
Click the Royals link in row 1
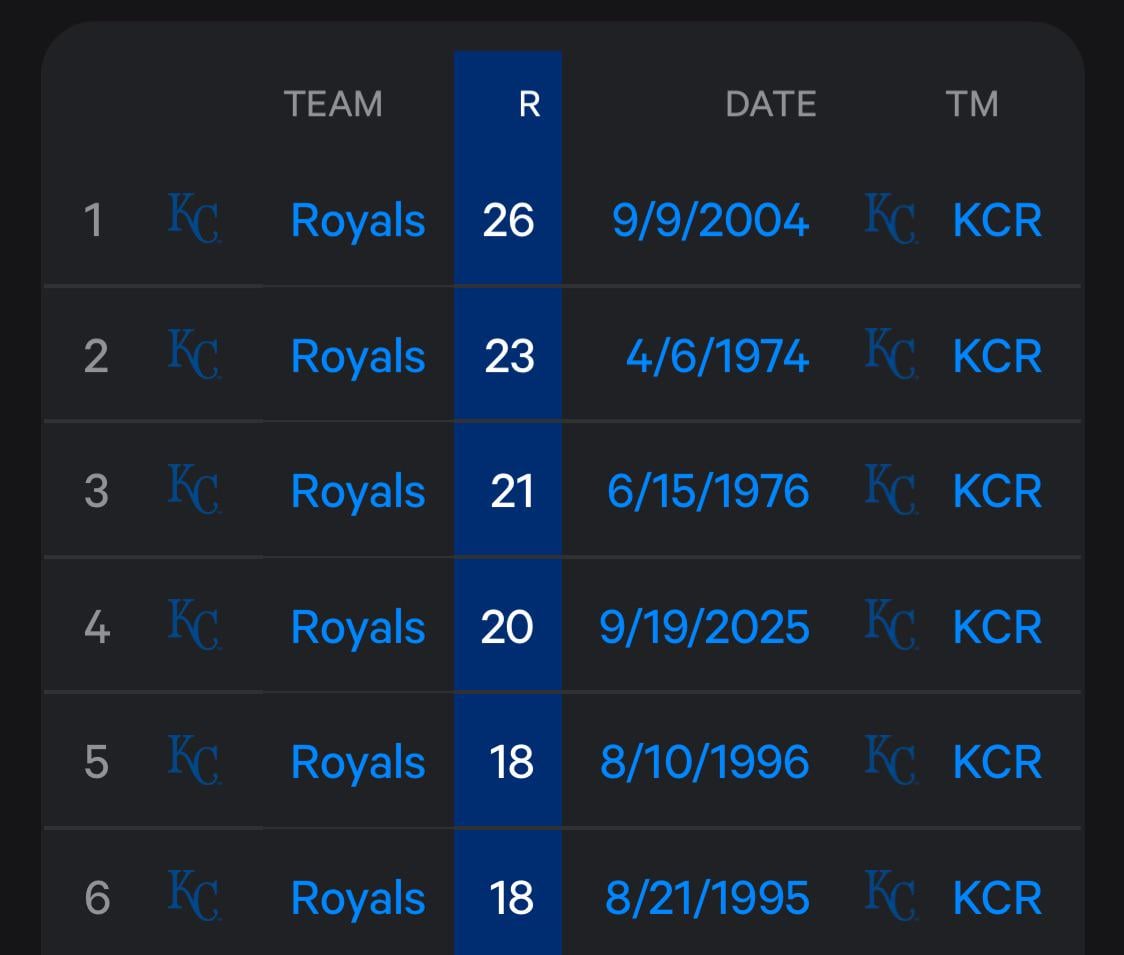[x=356, y=220]
